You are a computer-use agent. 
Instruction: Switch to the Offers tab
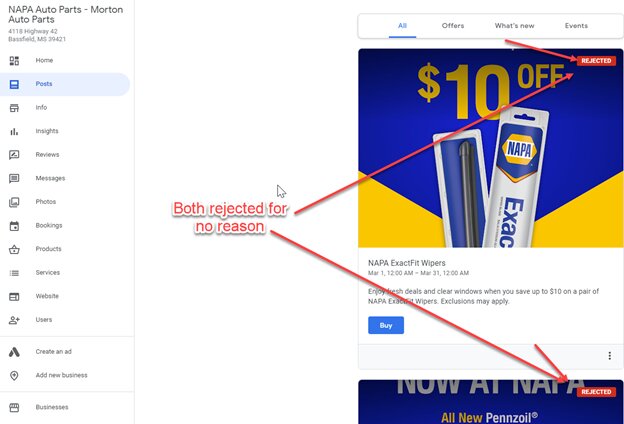coord(453,25)
